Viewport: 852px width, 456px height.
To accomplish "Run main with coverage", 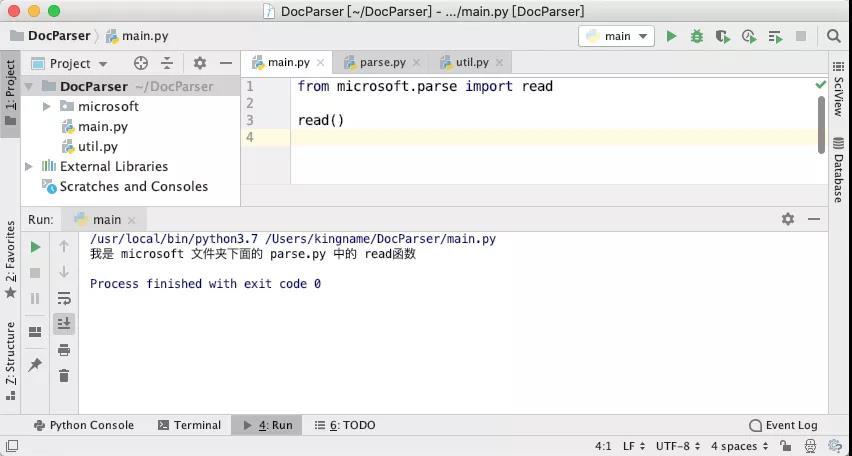I will pos(723,36).
